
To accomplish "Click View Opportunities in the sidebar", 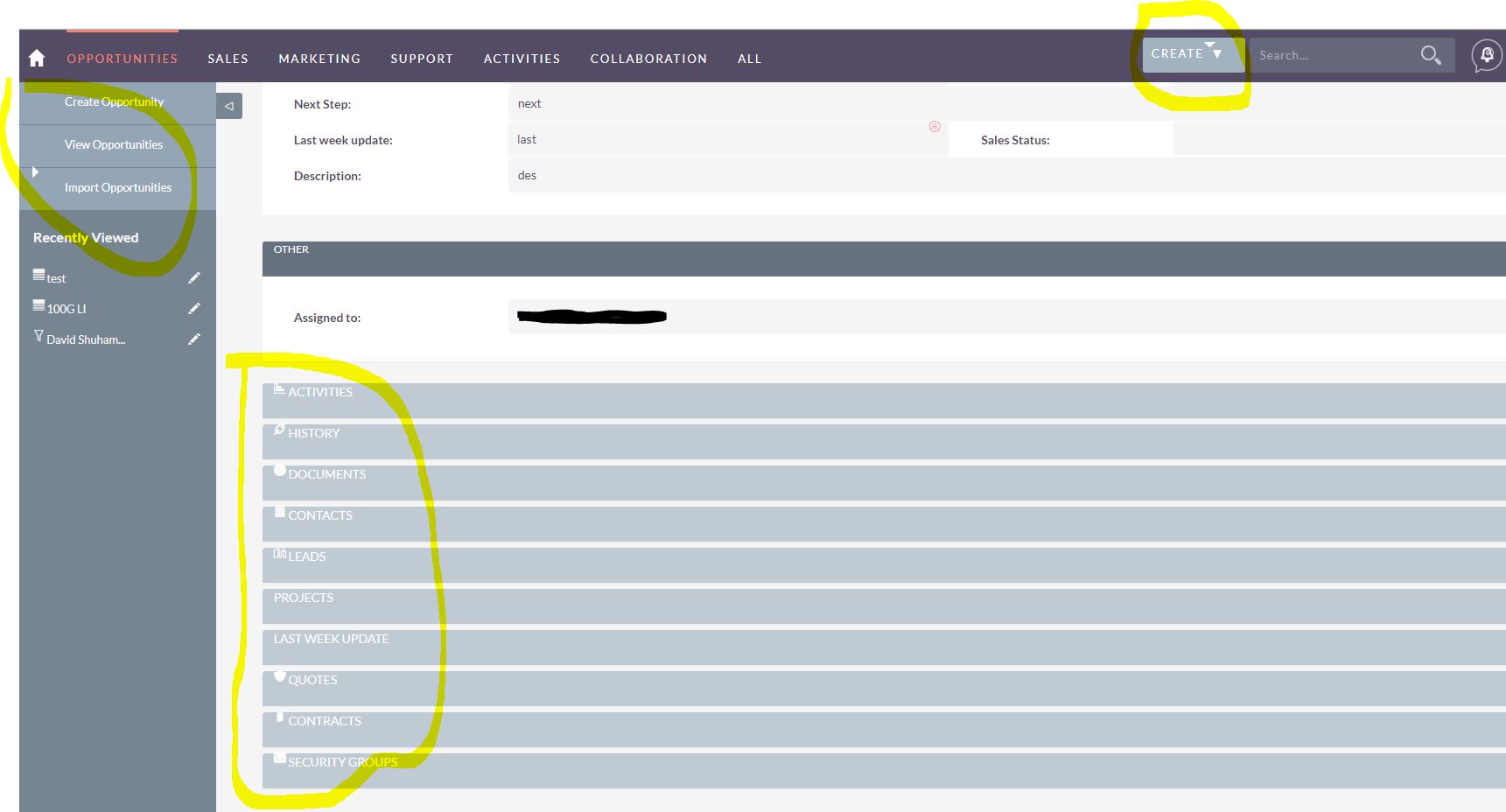I will click(114, 144).
